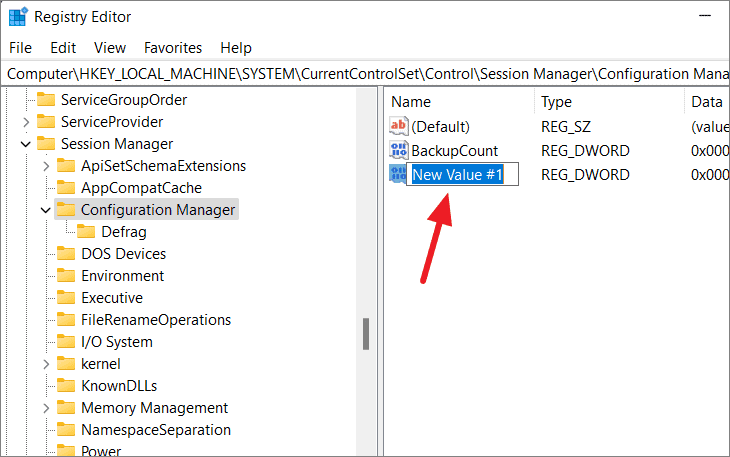Click the KnownDLLs folder icon
Image resolution: width=730 pixels, height=457 pixels.
[66, 385]
